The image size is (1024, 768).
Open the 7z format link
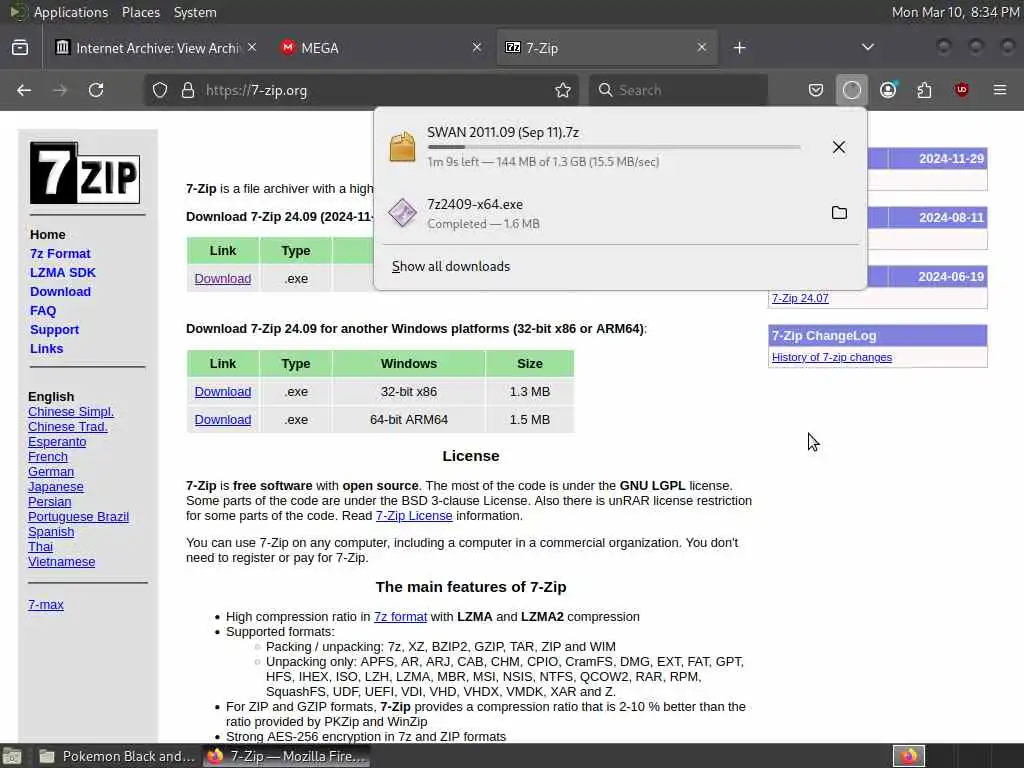tap(400, 617)
